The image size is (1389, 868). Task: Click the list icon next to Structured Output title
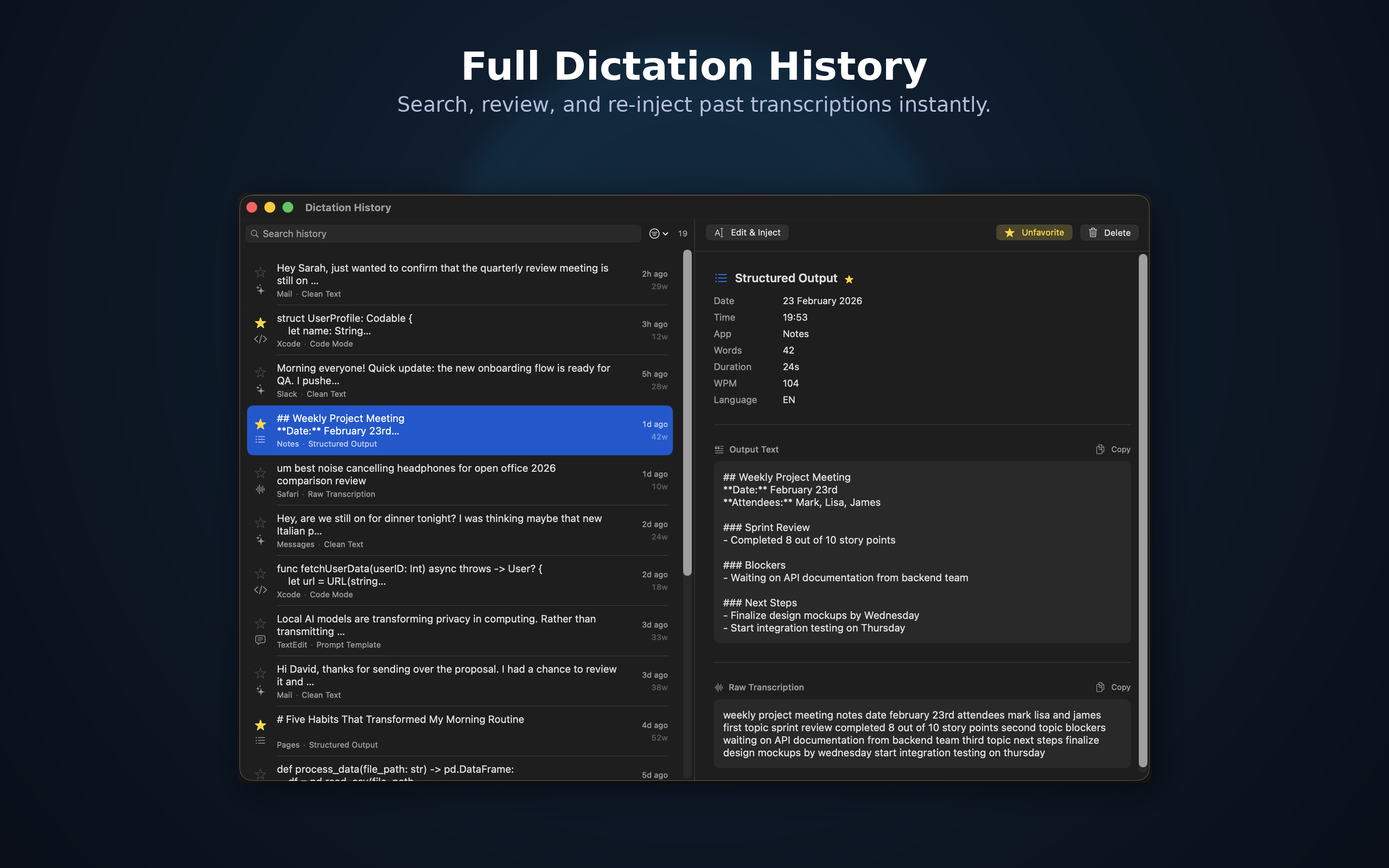[721, 278]
